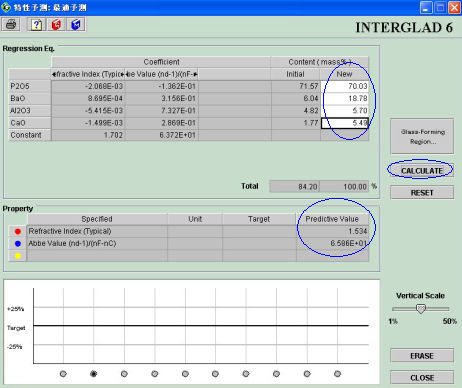Click the Initial column header
Screen dimensions: 462x388
[295, 74]
